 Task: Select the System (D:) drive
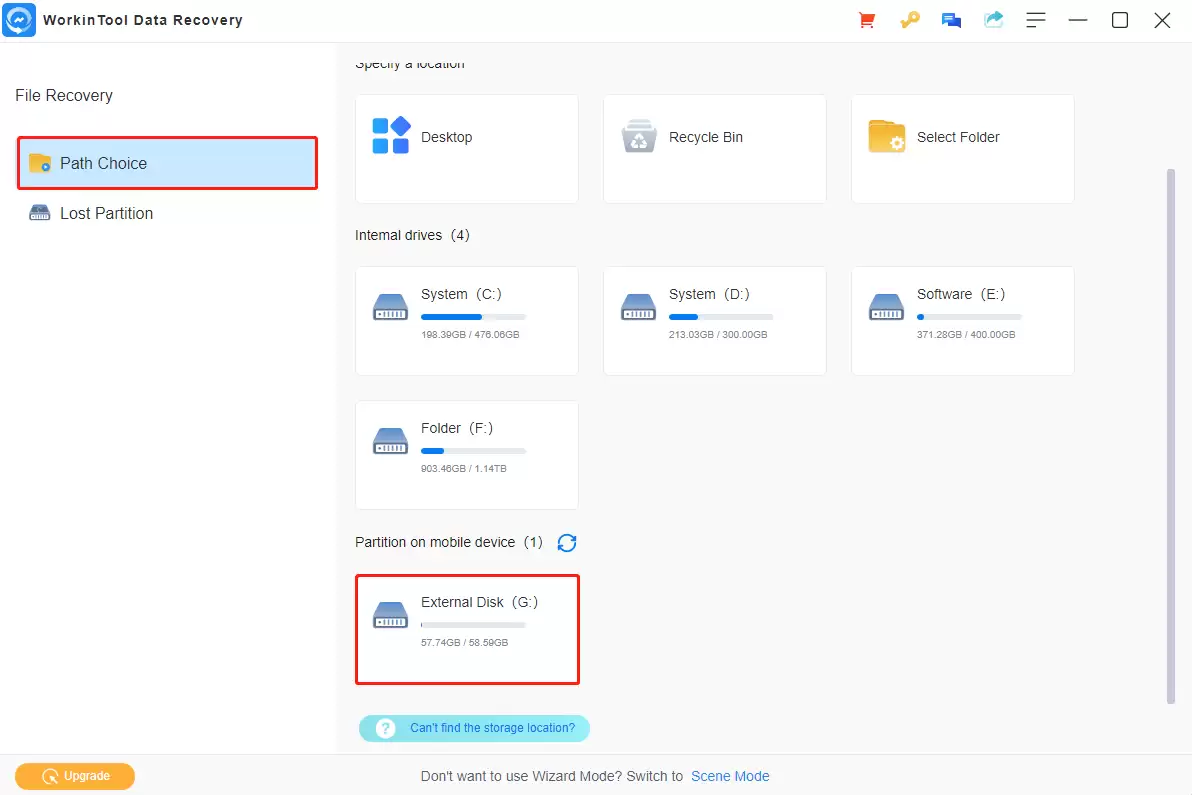[714, 321]
